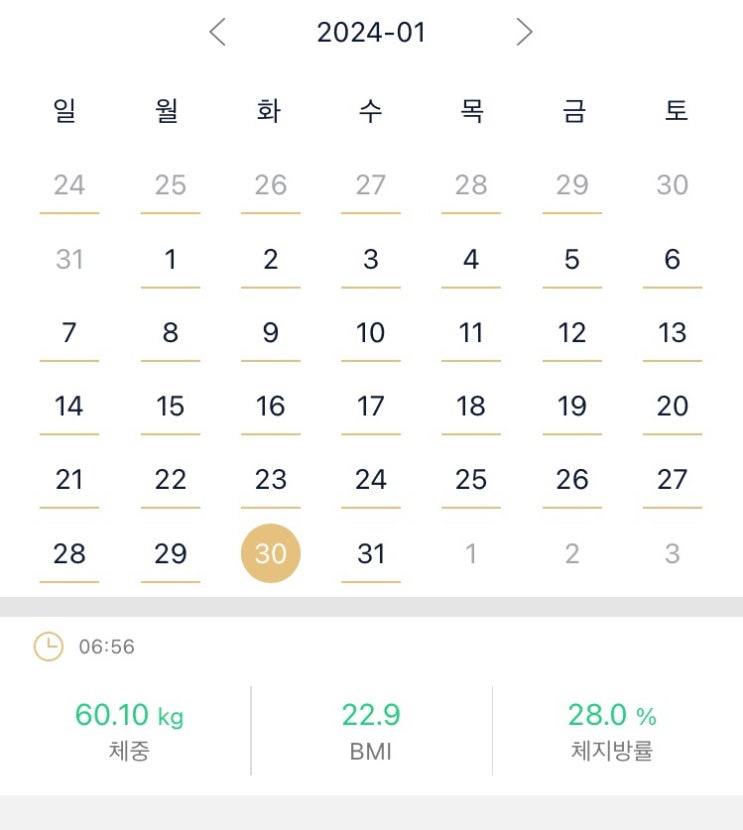Open the 2024-01 month title
Screen dimensions: 743x830
click(371, 33)
